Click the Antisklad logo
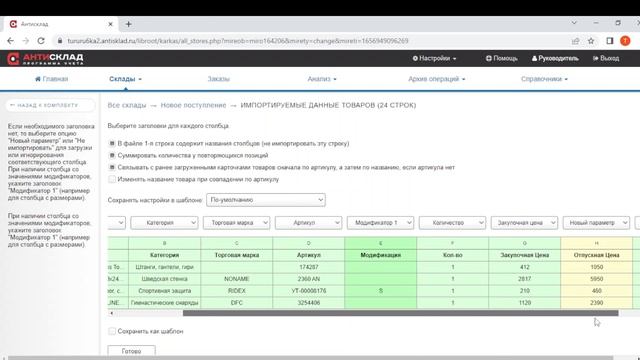Image resolution: width=640 pixels, height=360 pixels. pos(45,59)
